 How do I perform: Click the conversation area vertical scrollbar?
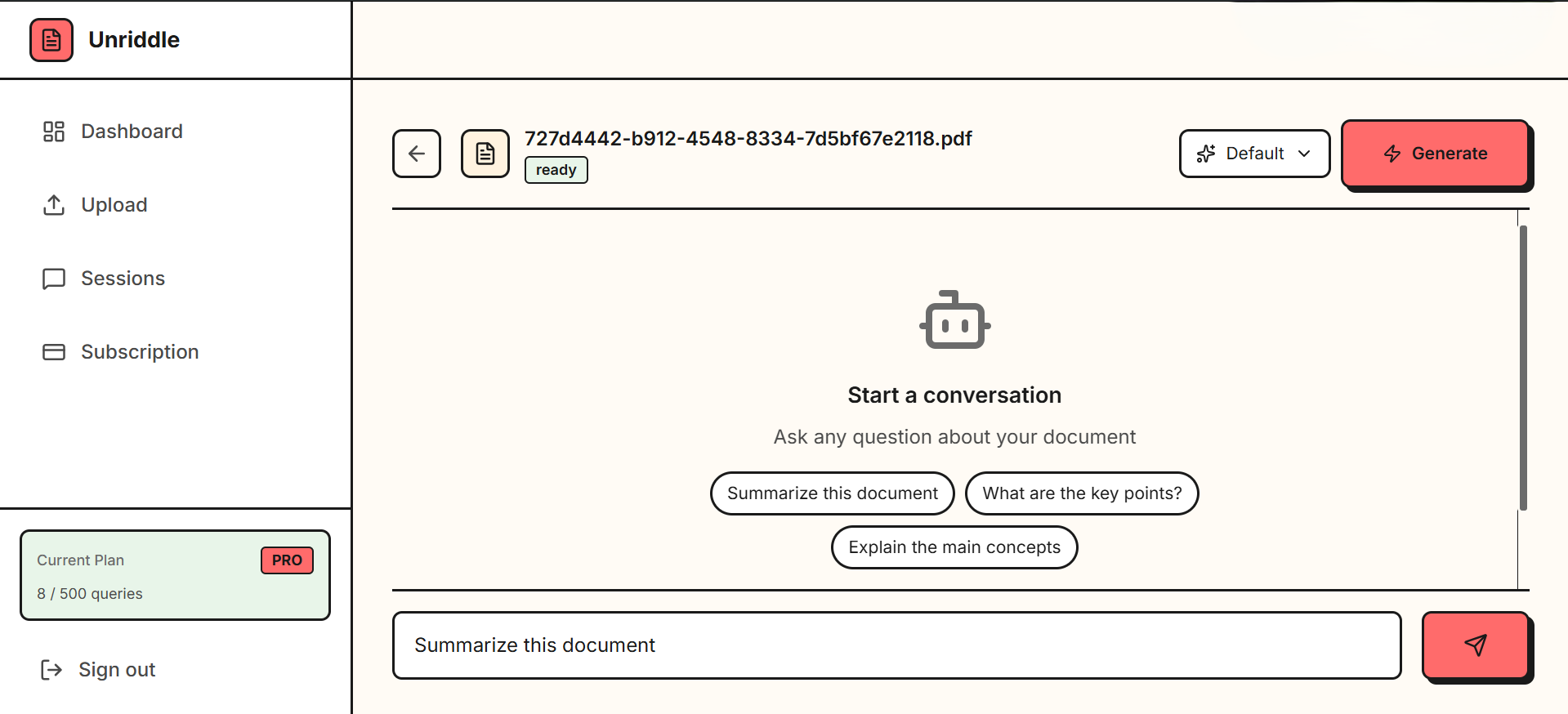click(1523, 368)
